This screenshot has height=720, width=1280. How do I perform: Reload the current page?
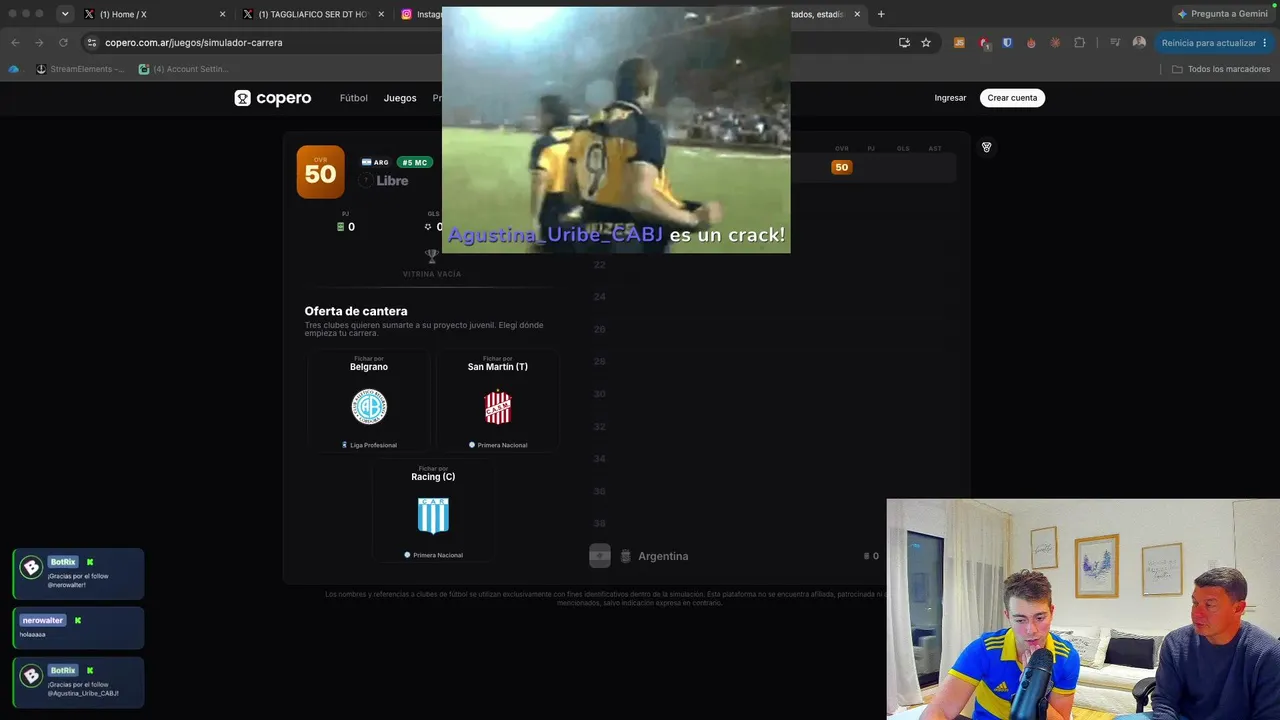[63, 43]
